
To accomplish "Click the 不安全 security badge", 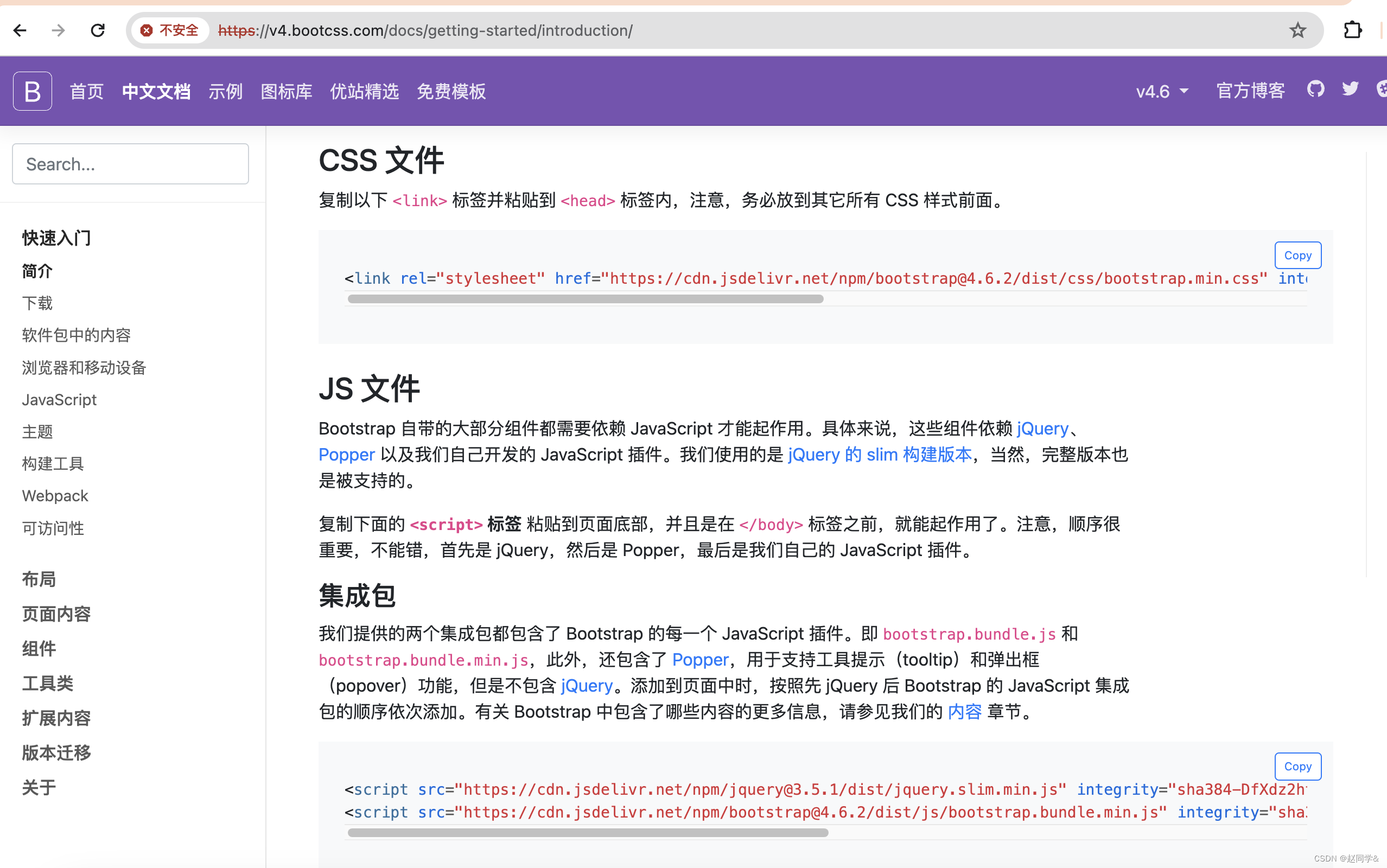I will pos(170,30).
